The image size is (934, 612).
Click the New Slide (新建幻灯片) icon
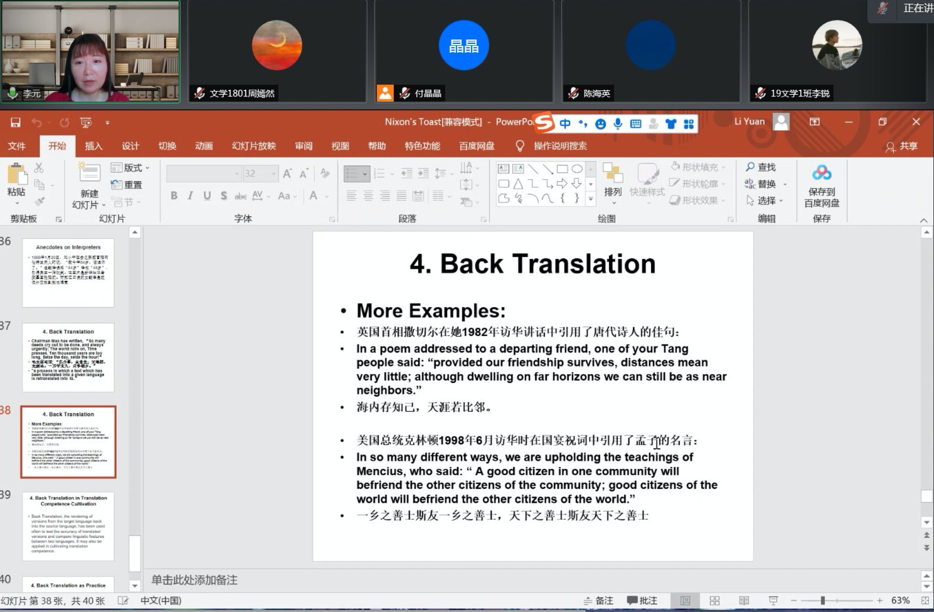pyautogui.click(x=89, y=177)
